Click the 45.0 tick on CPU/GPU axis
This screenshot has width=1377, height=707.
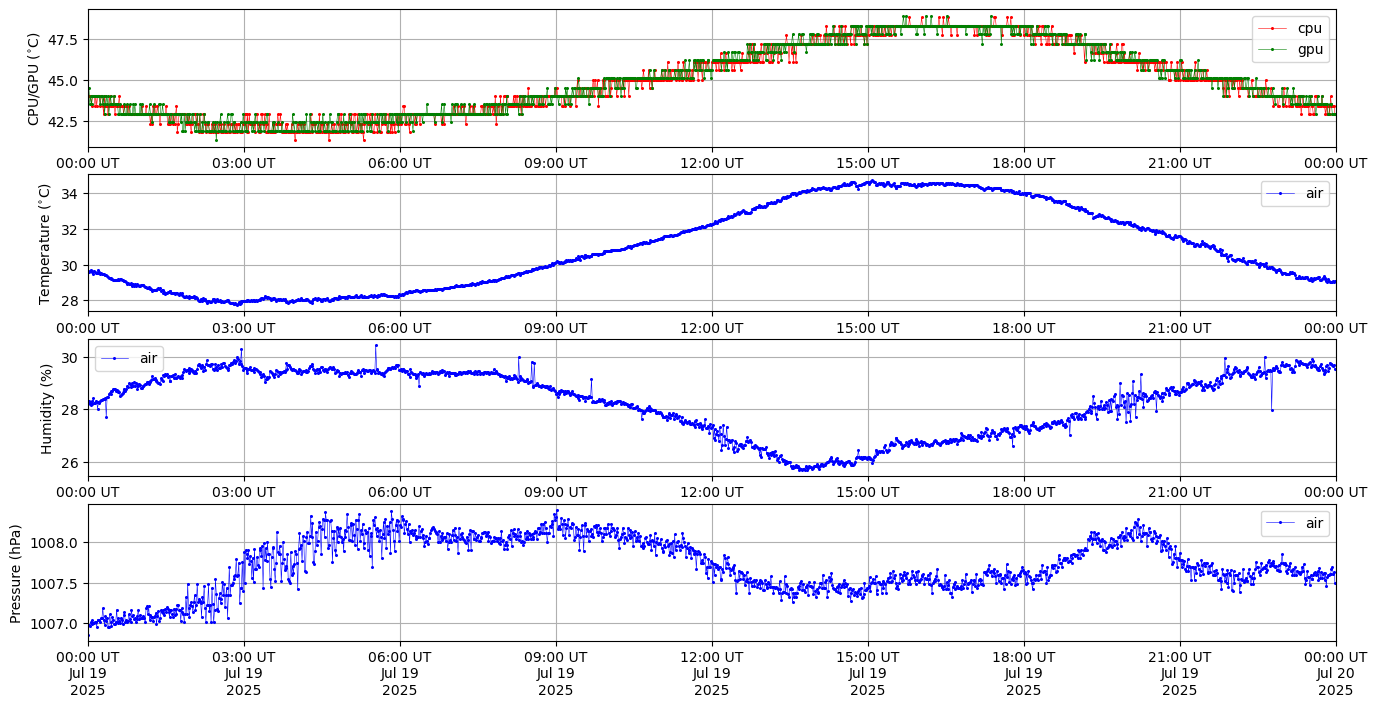pyautogui.click(x=64, y=81)
